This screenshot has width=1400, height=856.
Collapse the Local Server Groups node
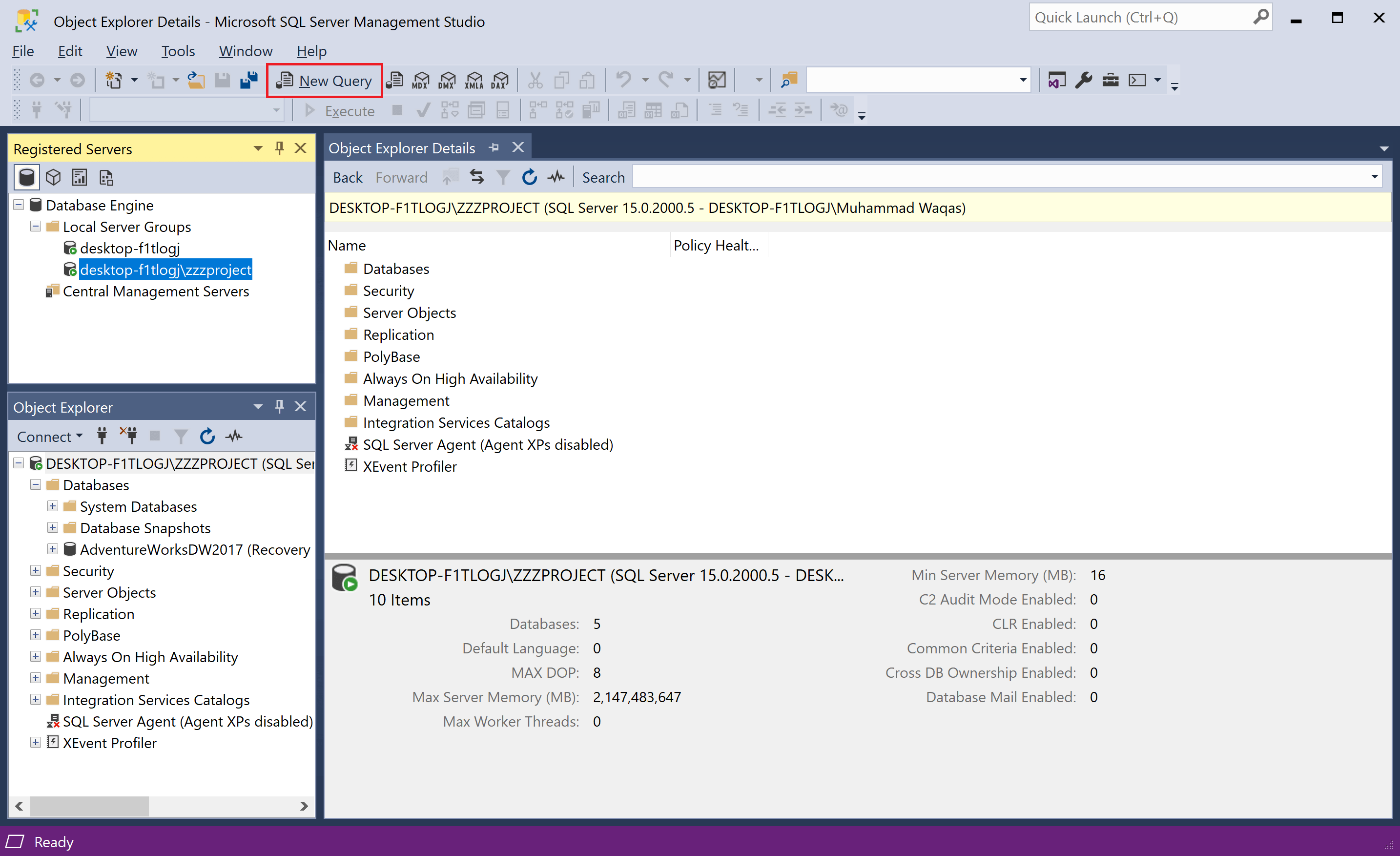click(x=35, y=226)
